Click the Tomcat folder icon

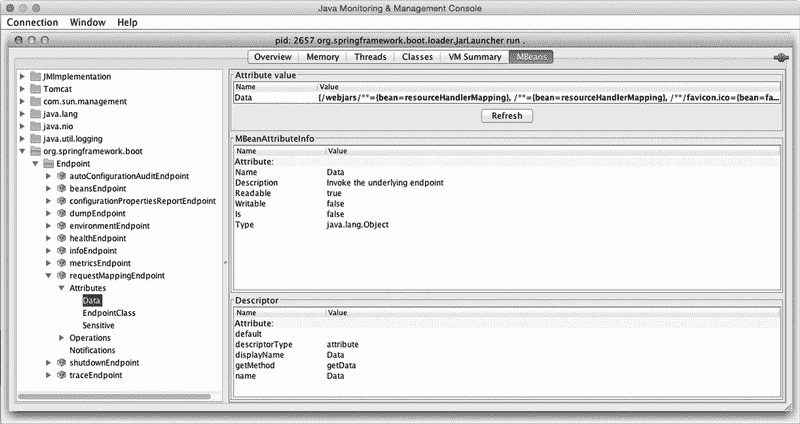click(x=36, y=89)
